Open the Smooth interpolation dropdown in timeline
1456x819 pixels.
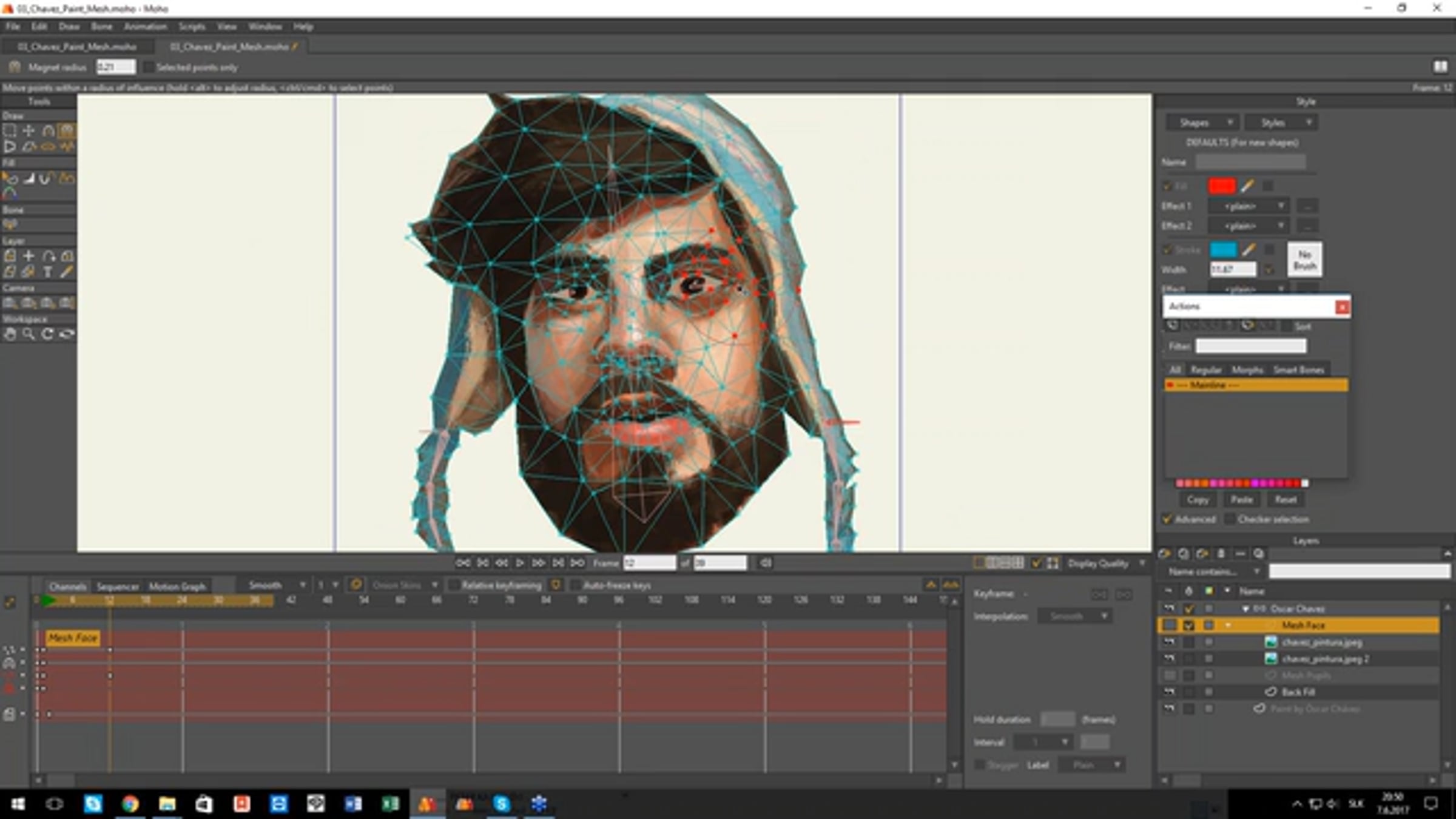(276, 585)
